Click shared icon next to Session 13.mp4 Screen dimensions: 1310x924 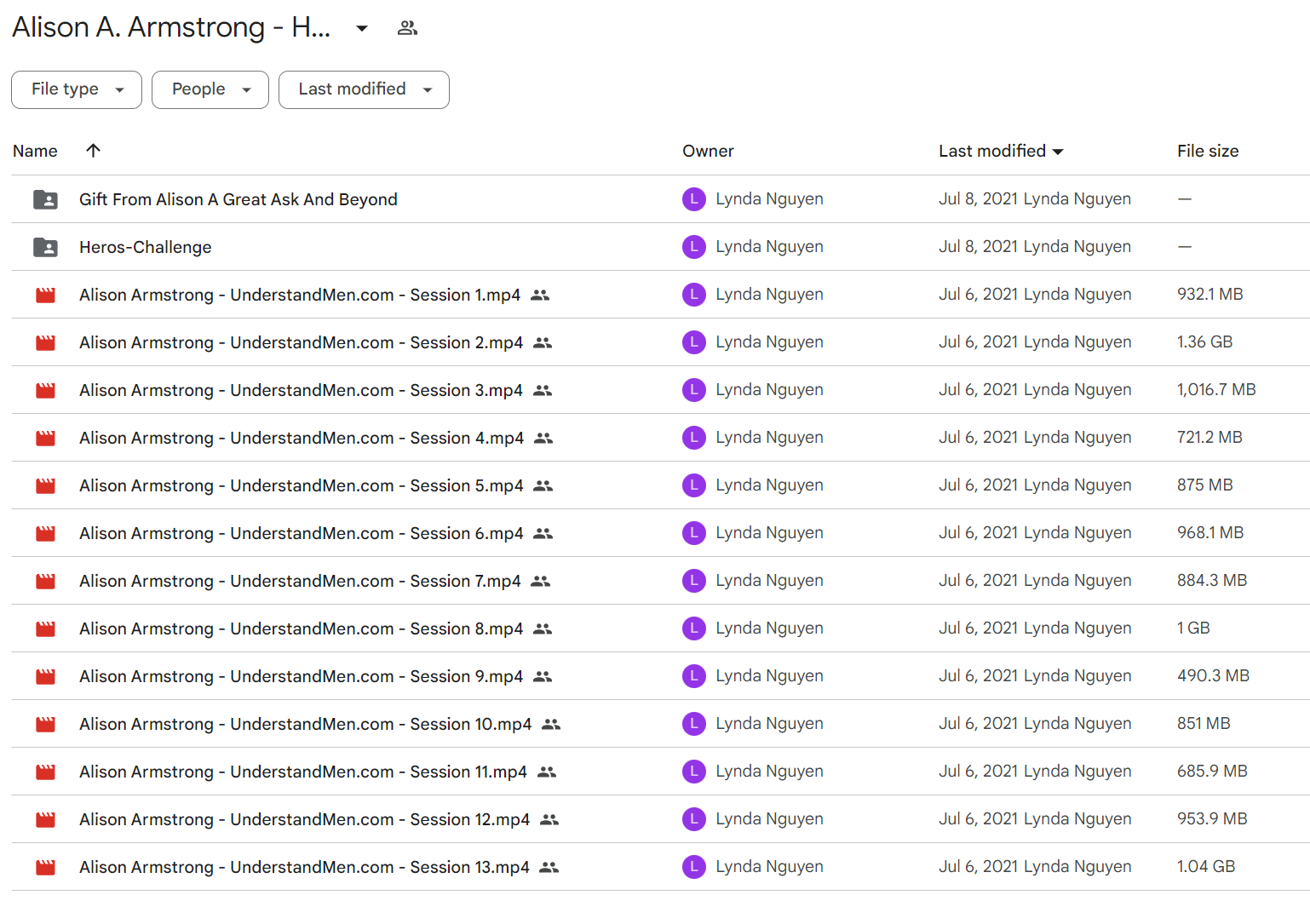tap(549, 867)
